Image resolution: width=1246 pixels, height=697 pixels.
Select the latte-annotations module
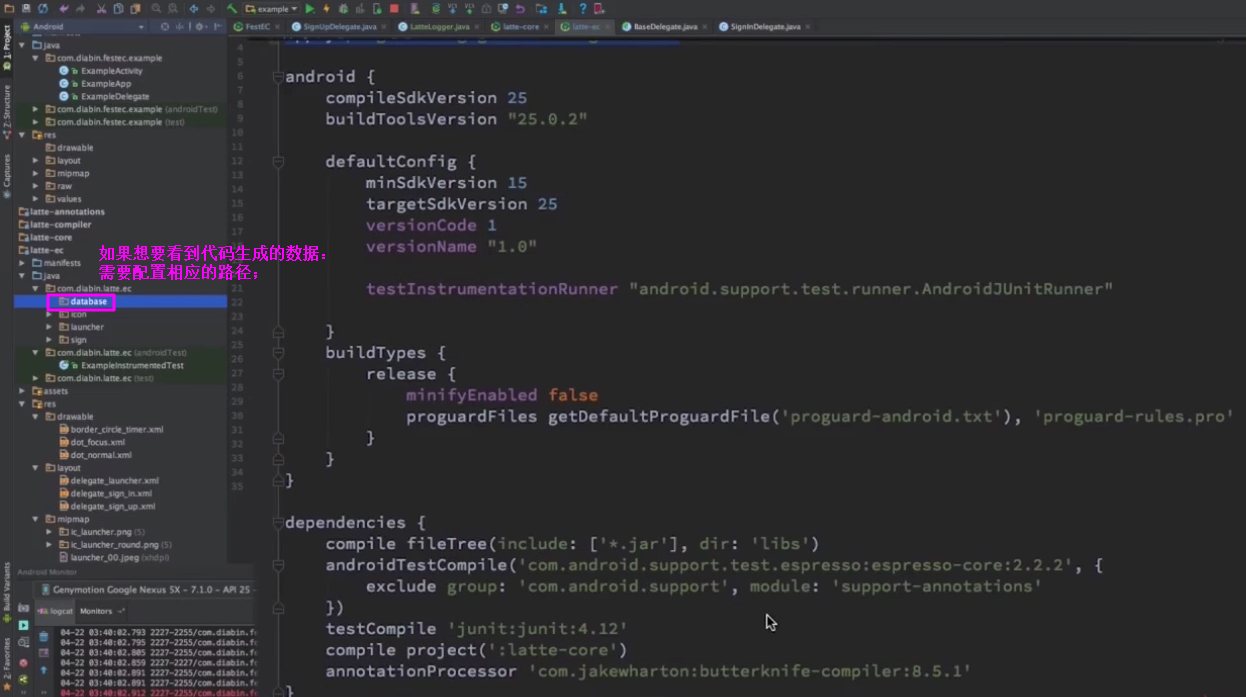pyautogui.click(x=62, y=212)
